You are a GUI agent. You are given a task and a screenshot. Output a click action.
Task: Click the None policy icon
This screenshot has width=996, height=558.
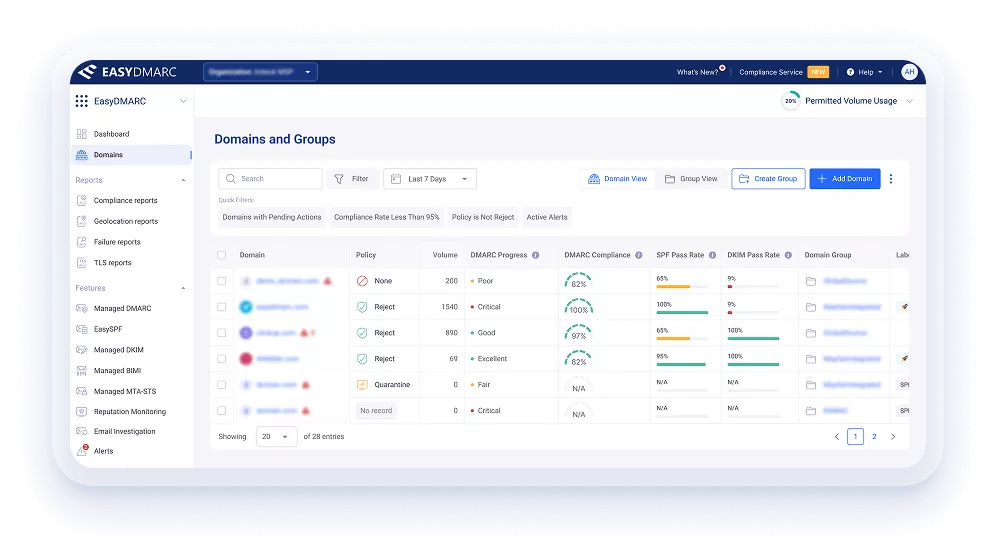click(362, 282)
